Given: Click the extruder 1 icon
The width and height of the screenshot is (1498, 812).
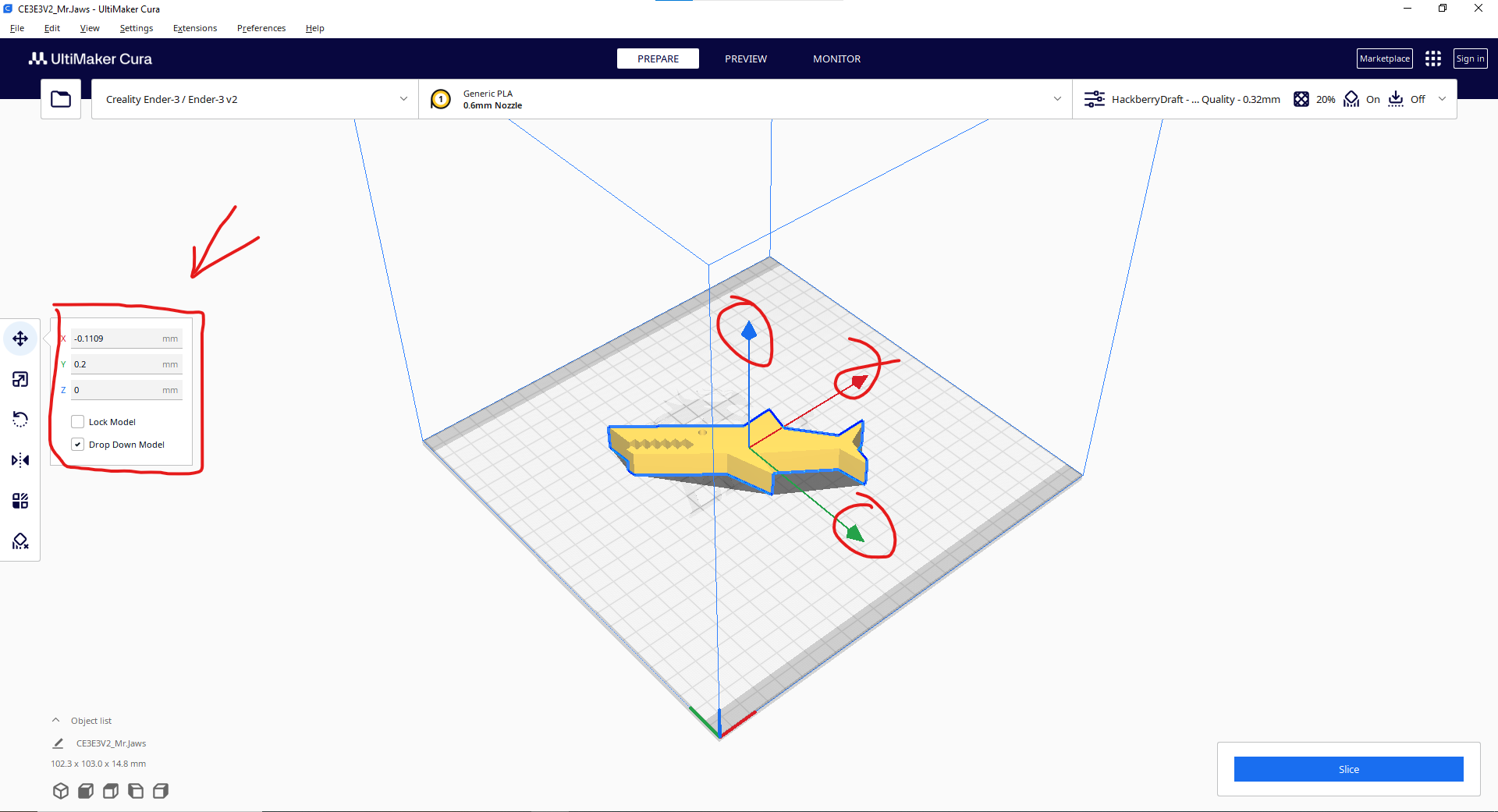Looking at the screenshot, I should click(x=441, y=99).
